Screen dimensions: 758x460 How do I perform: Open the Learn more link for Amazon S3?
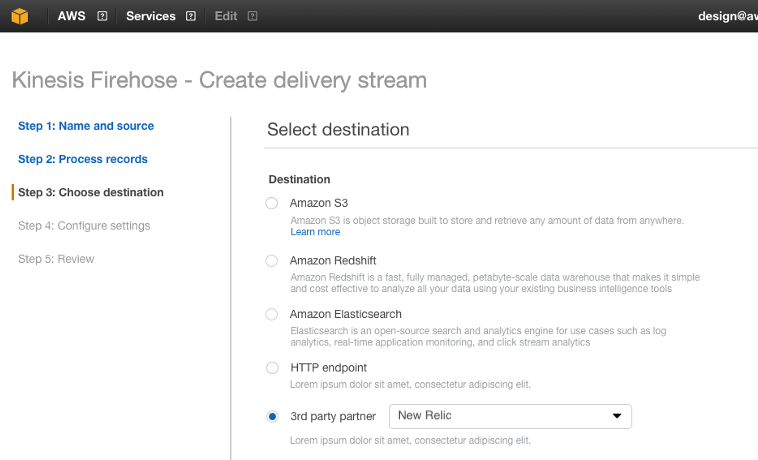(315, 232)
